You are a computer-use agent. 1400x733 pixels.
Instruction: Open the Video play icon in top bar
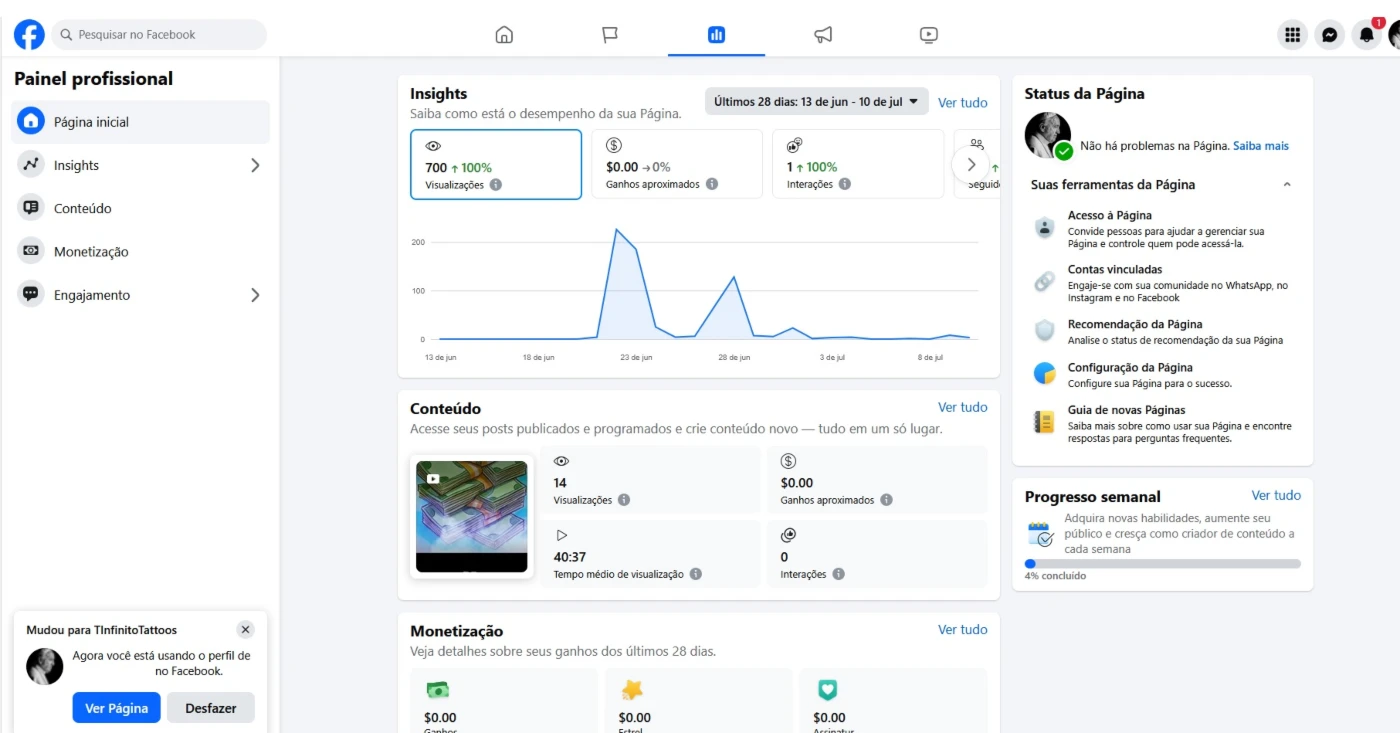(929, 35)
